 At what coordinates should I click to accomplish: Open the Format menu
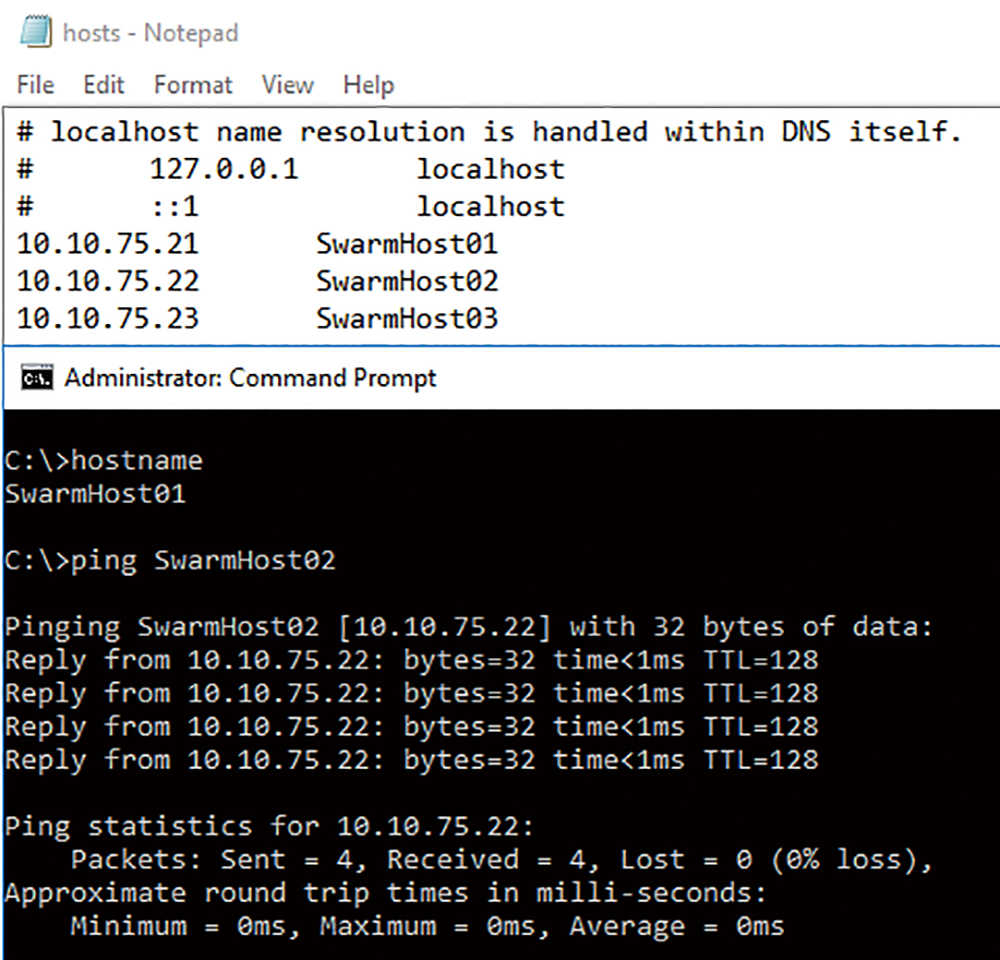[193, 85]
